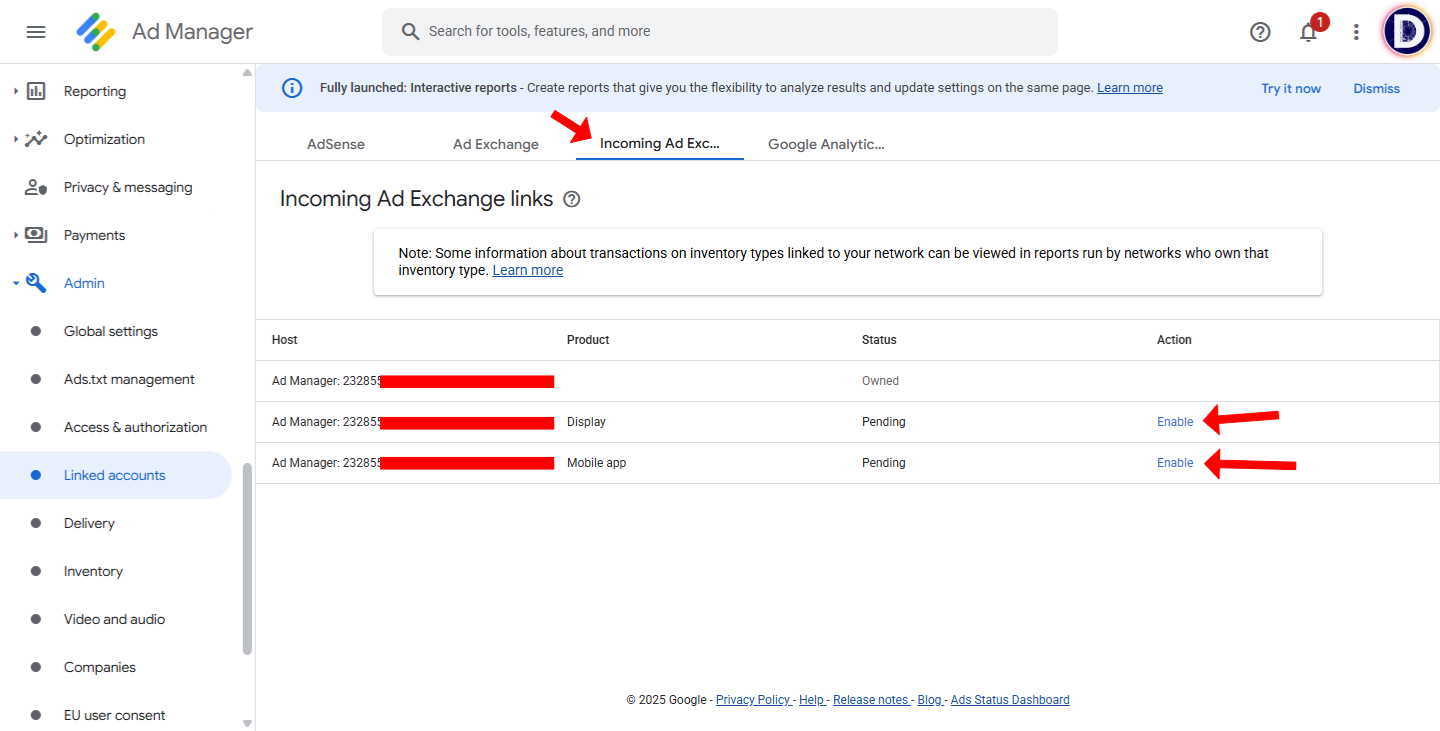The image size is (1440, 731).
Task: Open Video and audio in sidebar
Action: [x=116, y=619]
